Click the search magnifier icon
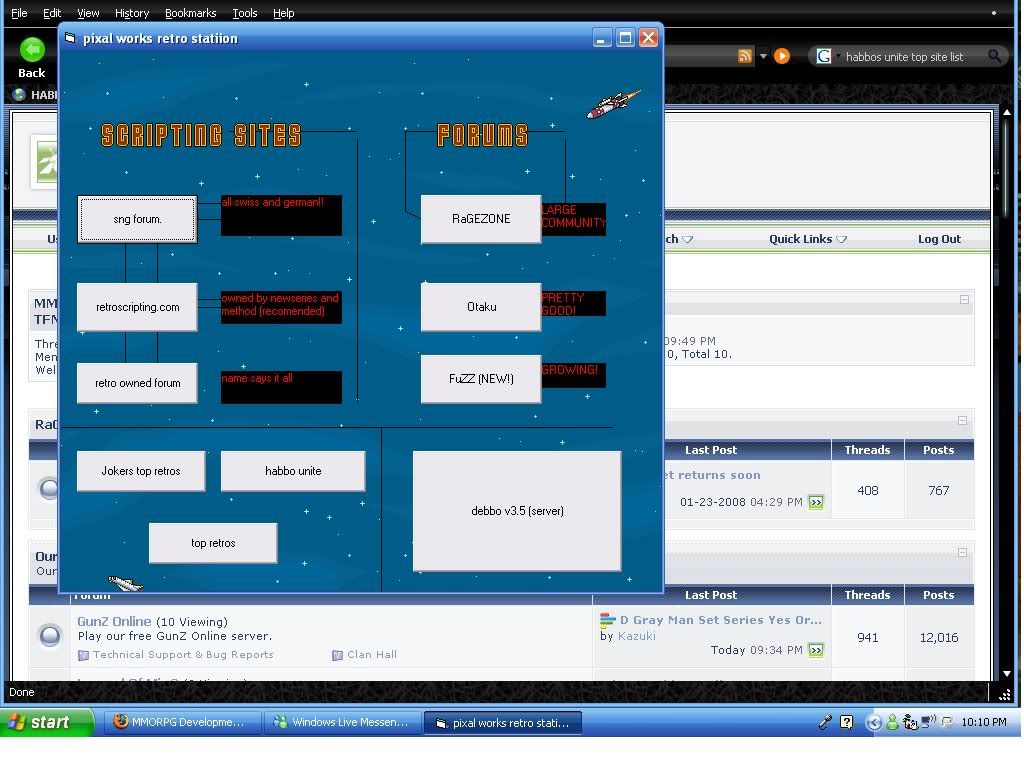The height and width of the screenshot is (768, 1024). 994,57
